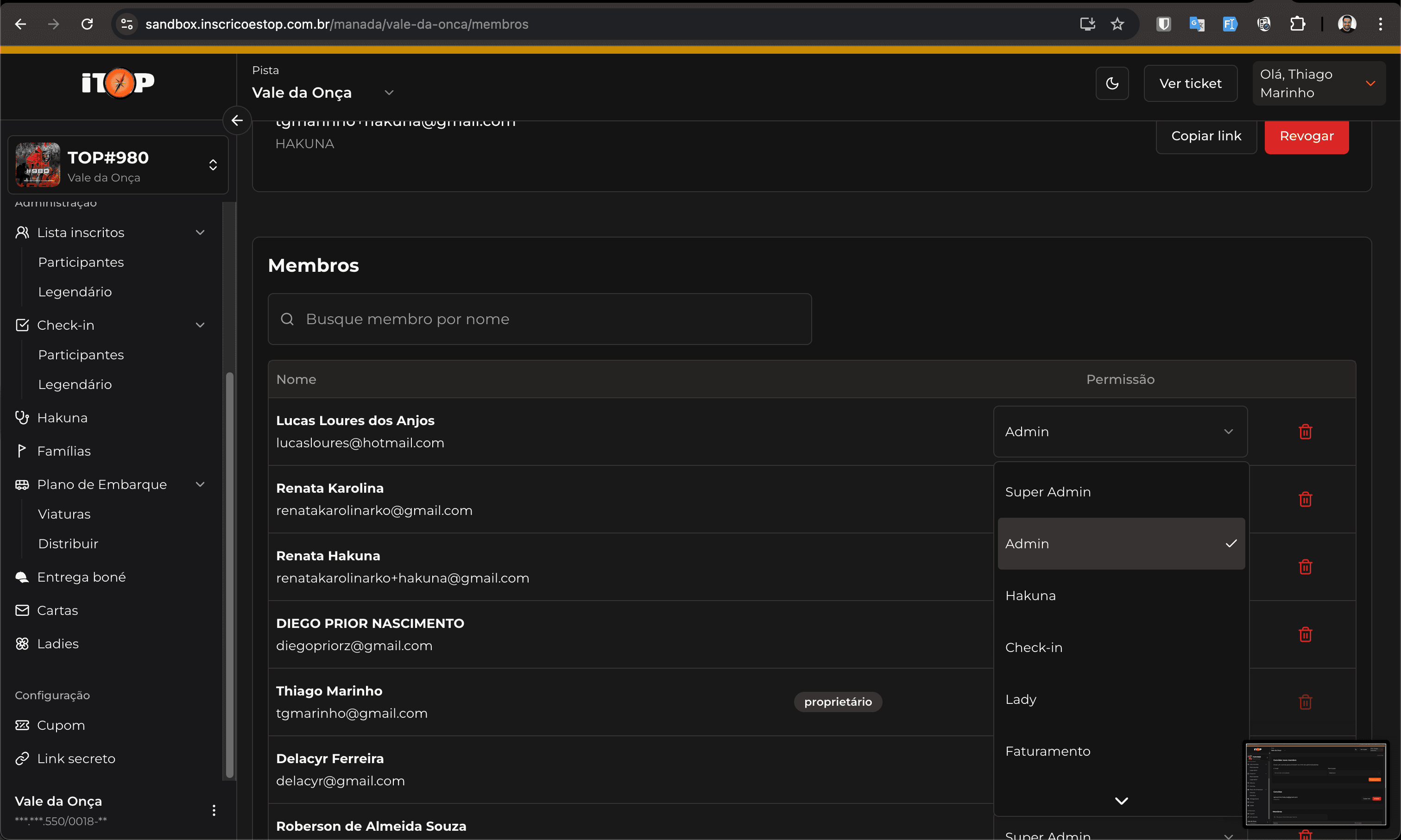Open Legendário under Lista inscritos

click(x=75, y=292)
